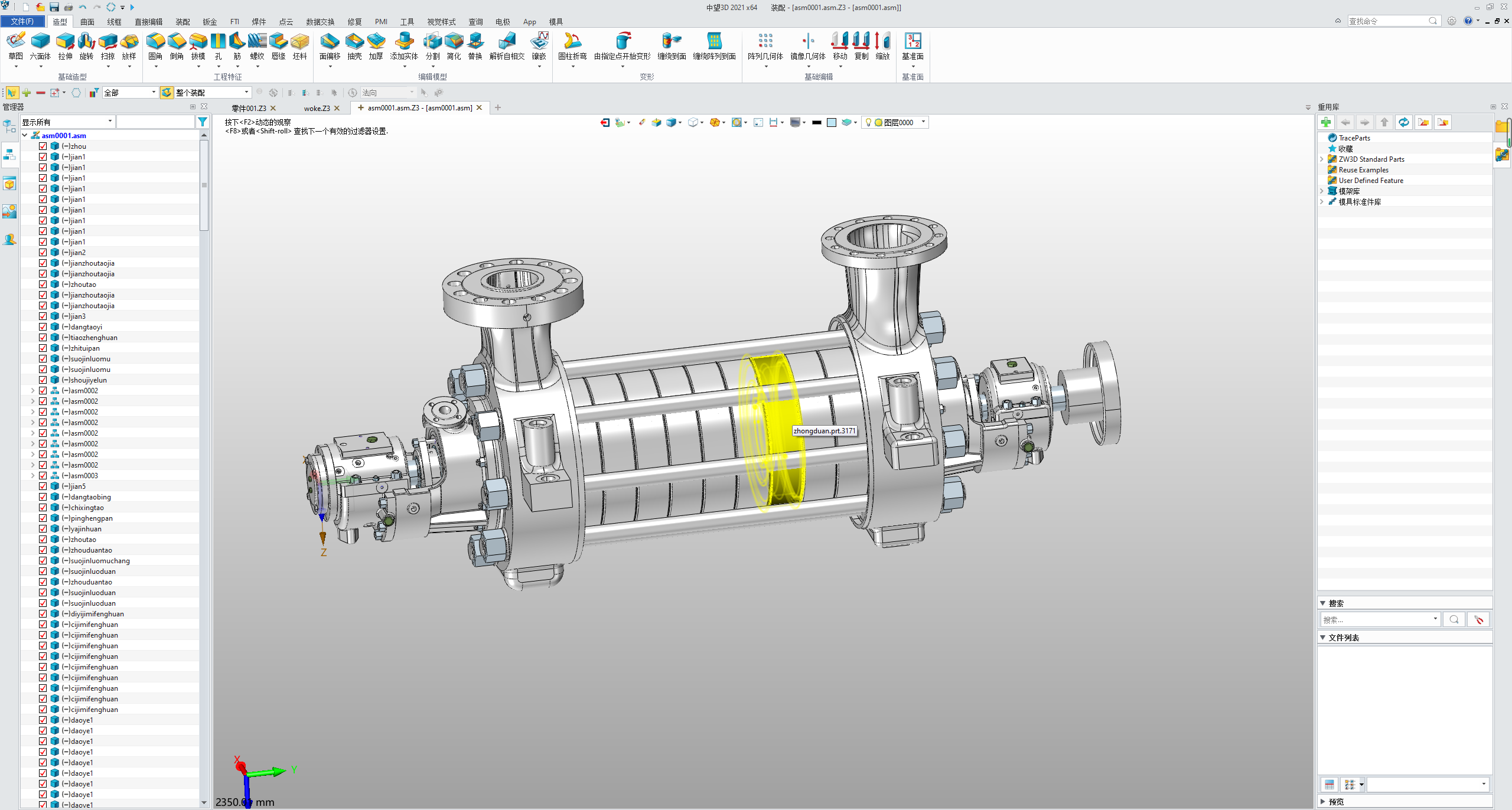
Task: Click the refresh icon in reuse library
Action: tap(1403, 122)
